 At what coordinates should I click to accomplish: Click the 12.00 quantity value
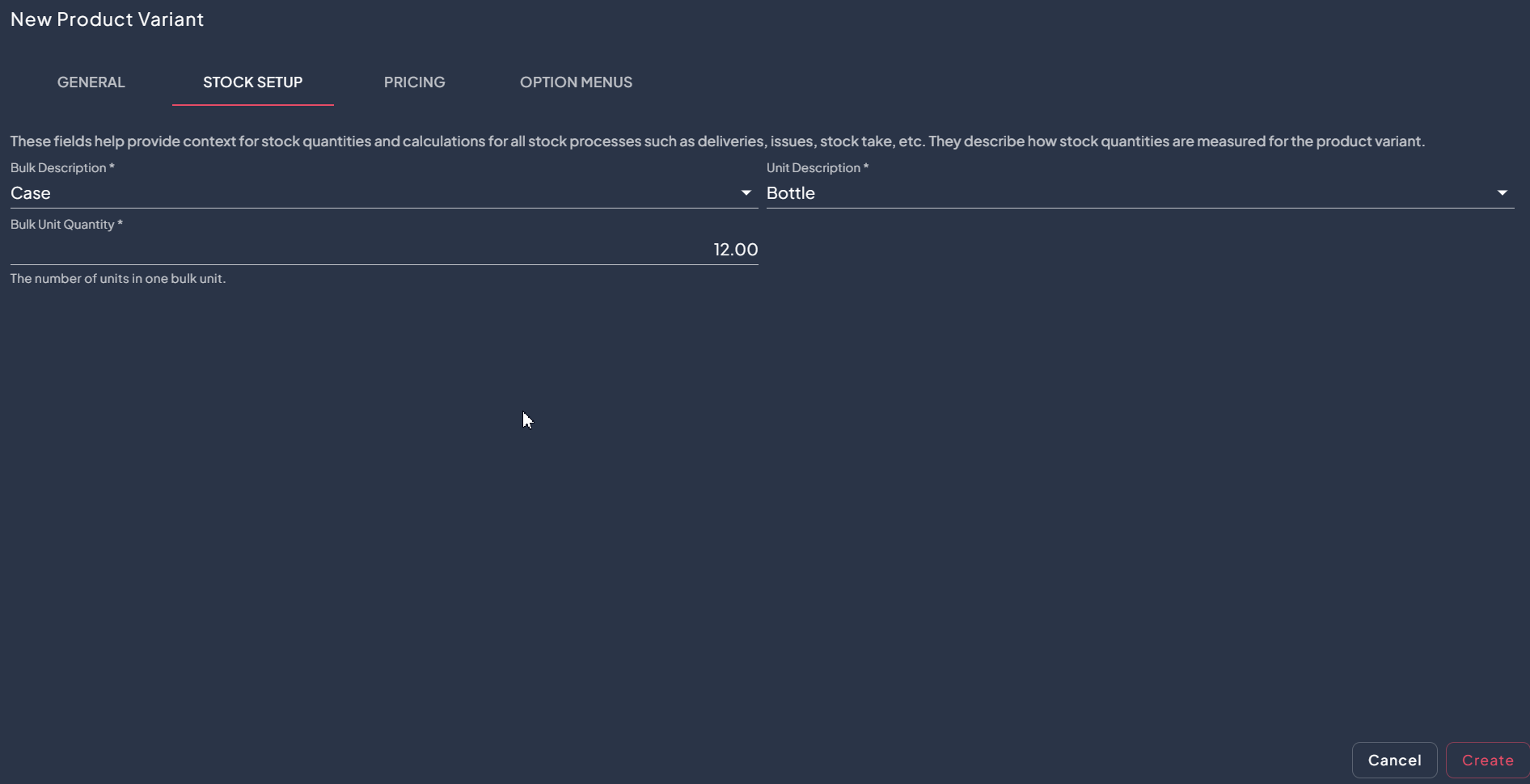click(735, 250)
